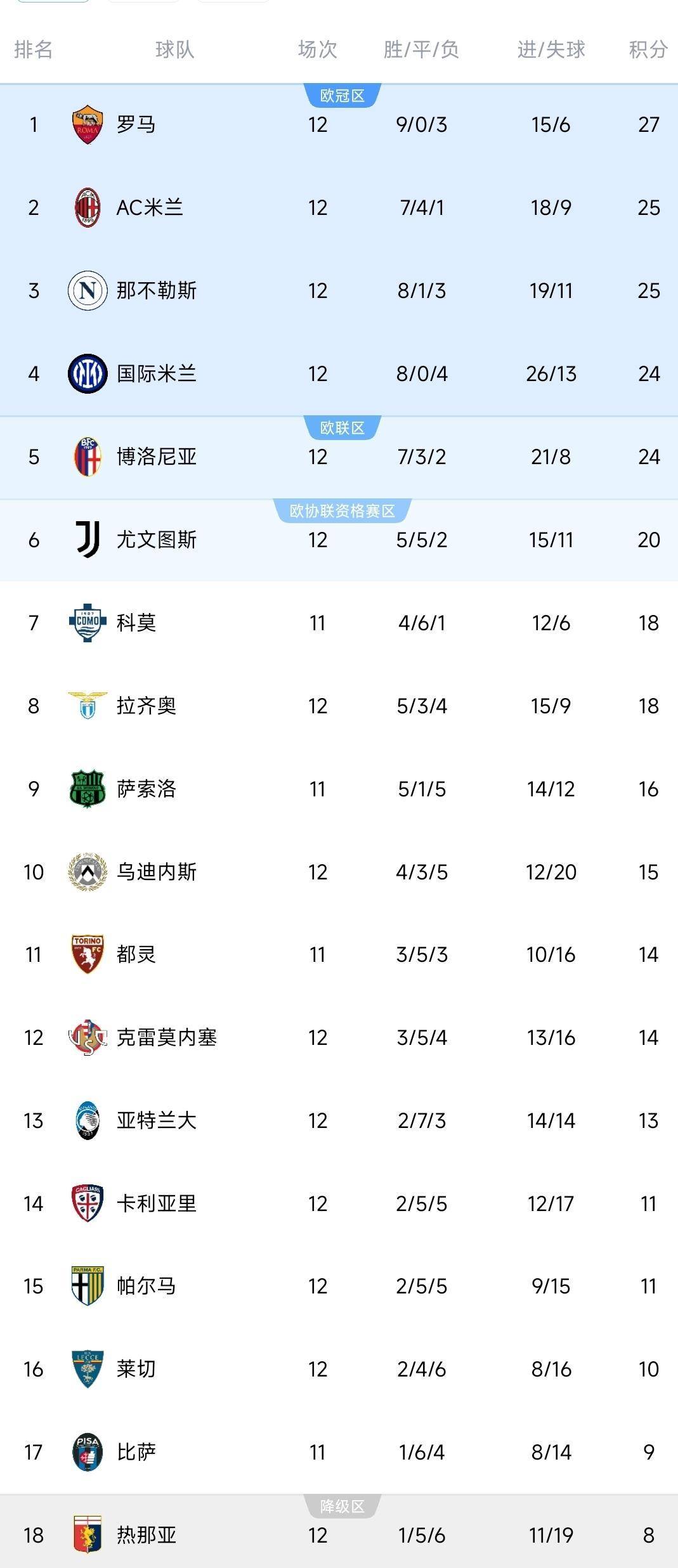
Task: Click the AS Roma club crest
Action: click(88, 124)
